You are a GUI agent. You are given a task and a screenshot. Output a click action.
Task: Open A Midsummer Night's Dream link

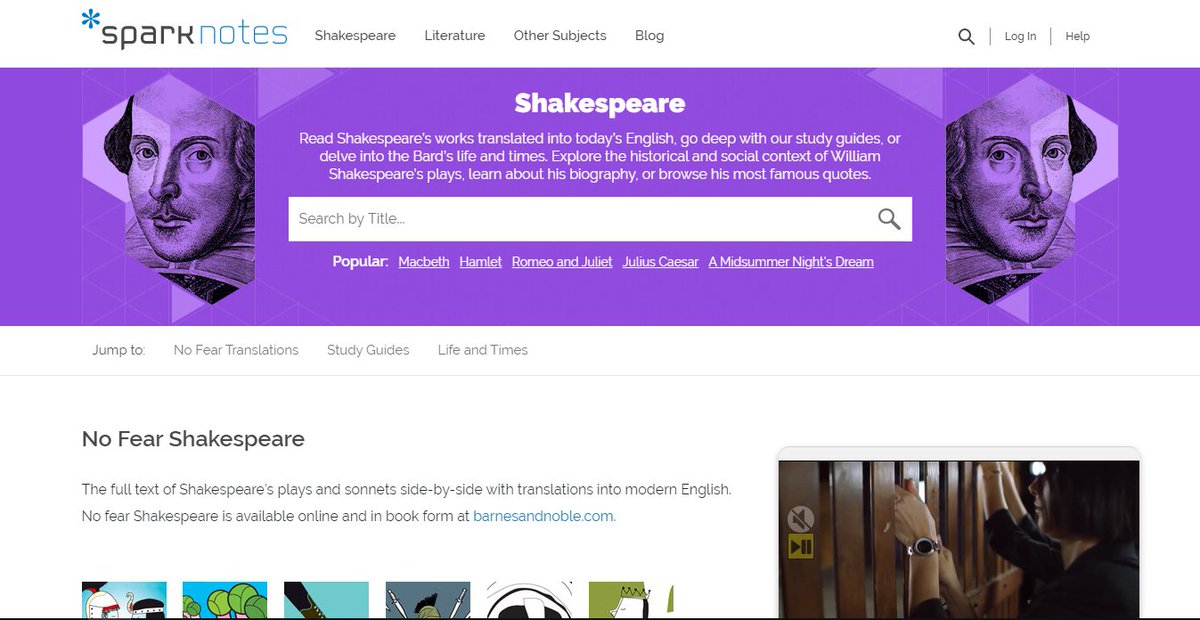coord(791,262)
